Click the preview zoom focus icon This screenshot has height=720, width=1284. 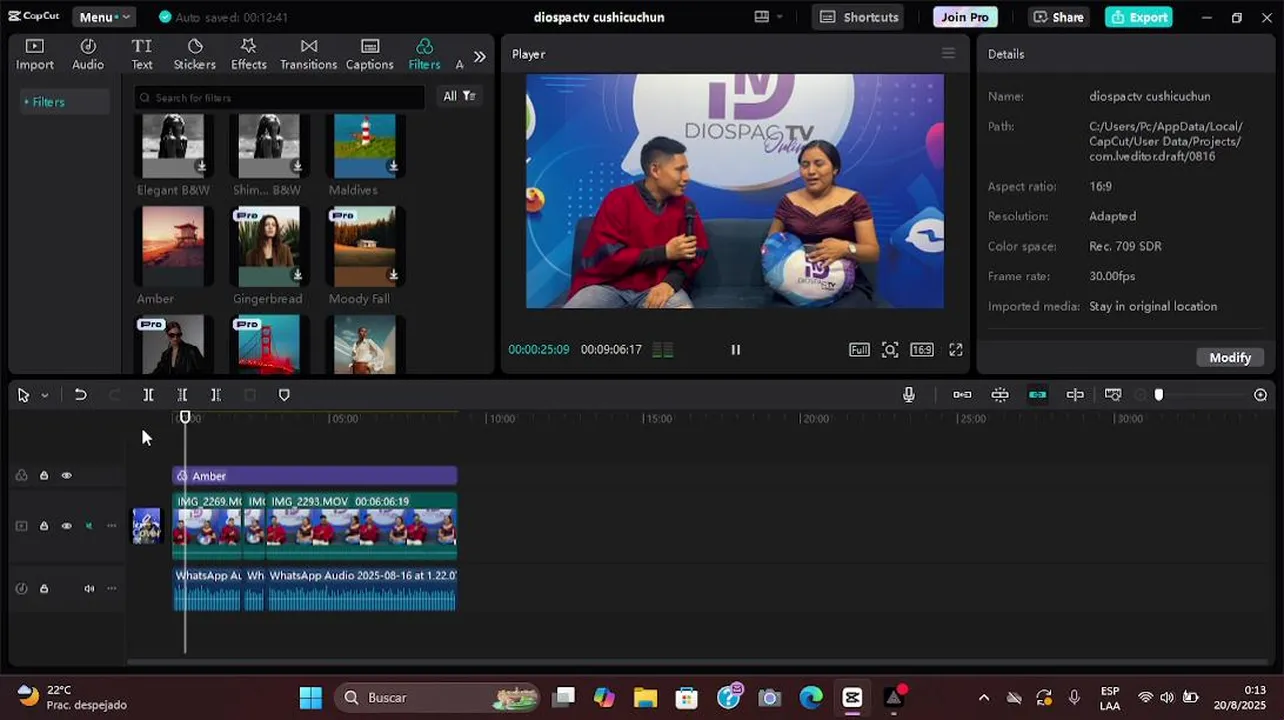890,350
